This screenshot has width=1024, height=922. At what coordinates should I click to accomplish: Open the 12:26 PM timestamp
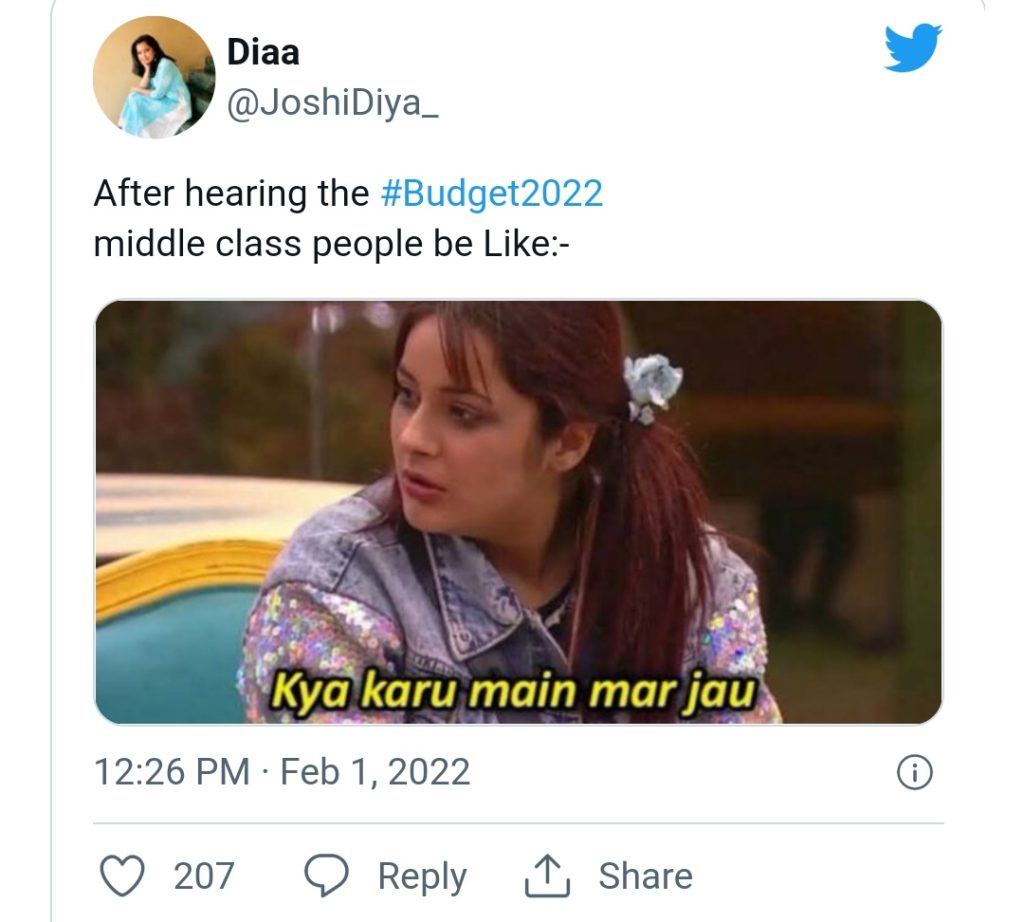coord(172,772)
